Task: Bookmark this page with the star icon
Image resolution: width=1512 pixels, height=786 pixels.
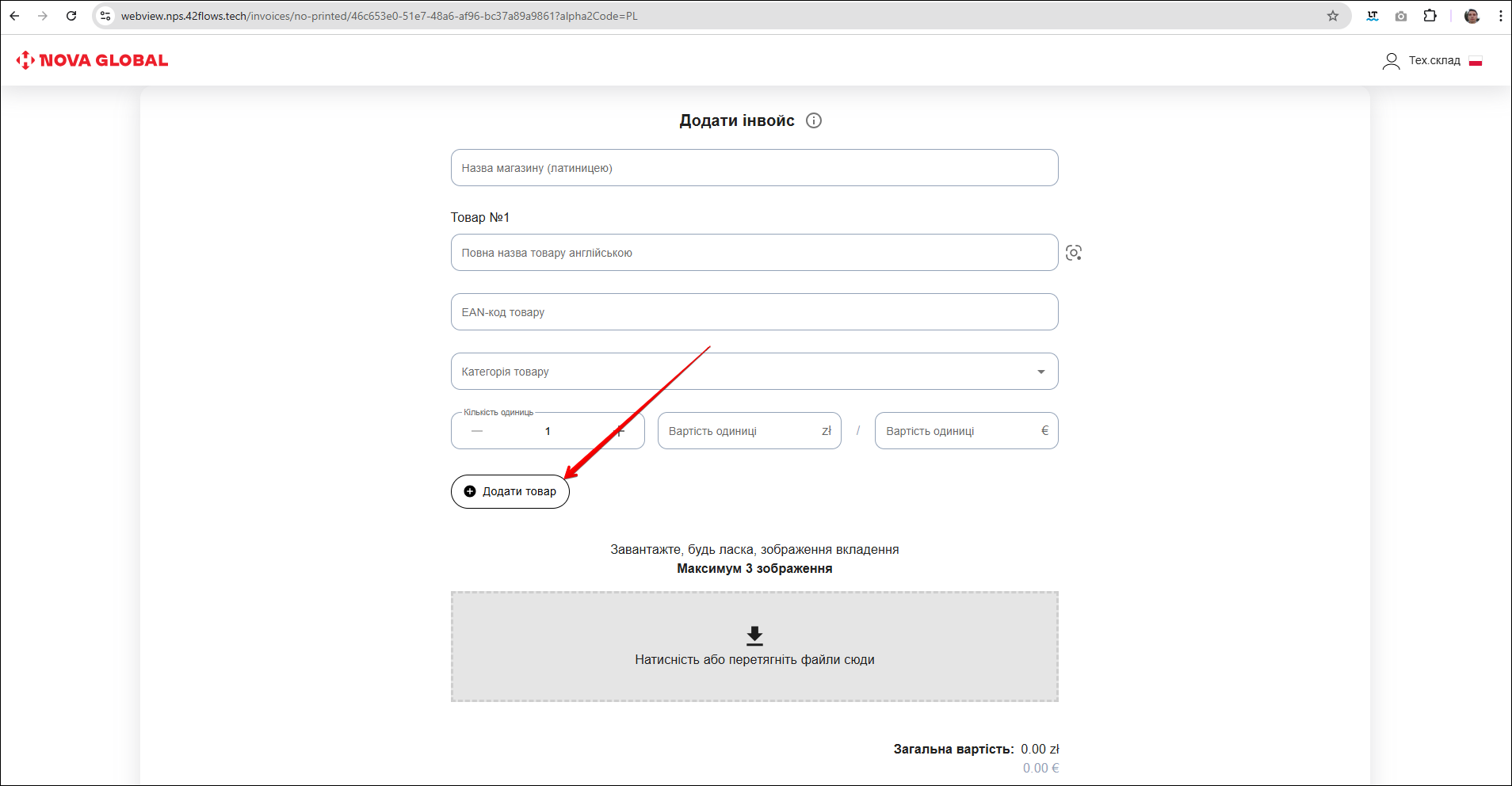Action: click(1333, 16)
